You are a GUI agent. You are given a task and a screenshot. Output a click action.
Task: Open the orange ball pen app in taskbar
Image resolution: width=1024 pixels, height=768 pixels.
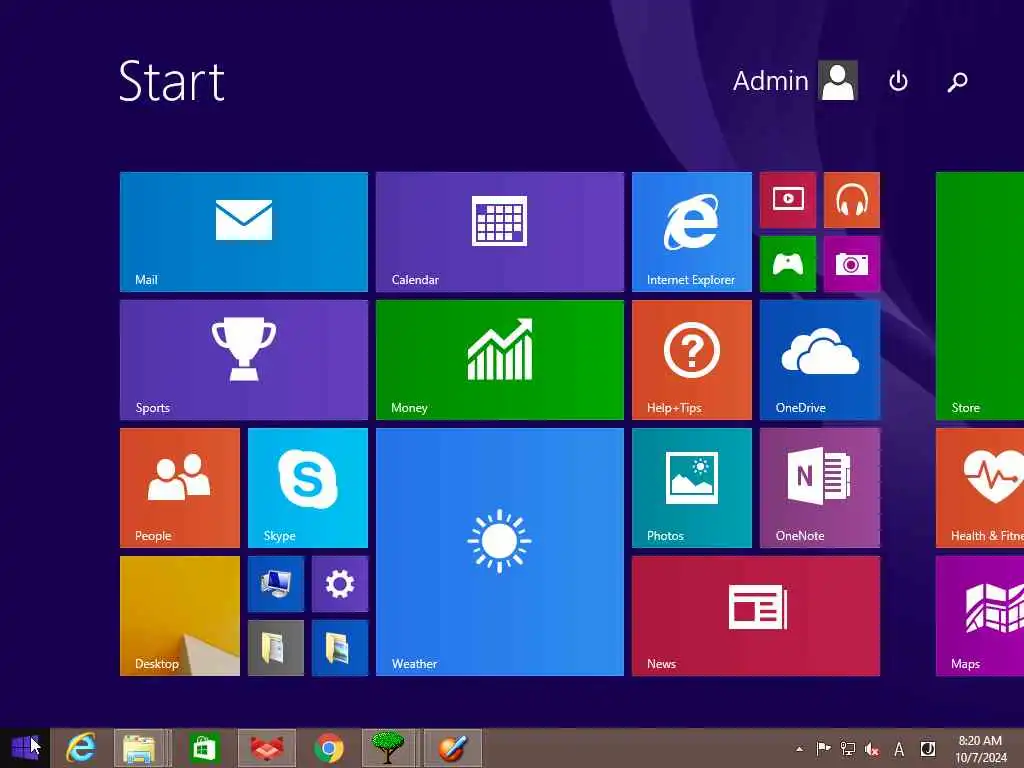(x=453, y=748)
